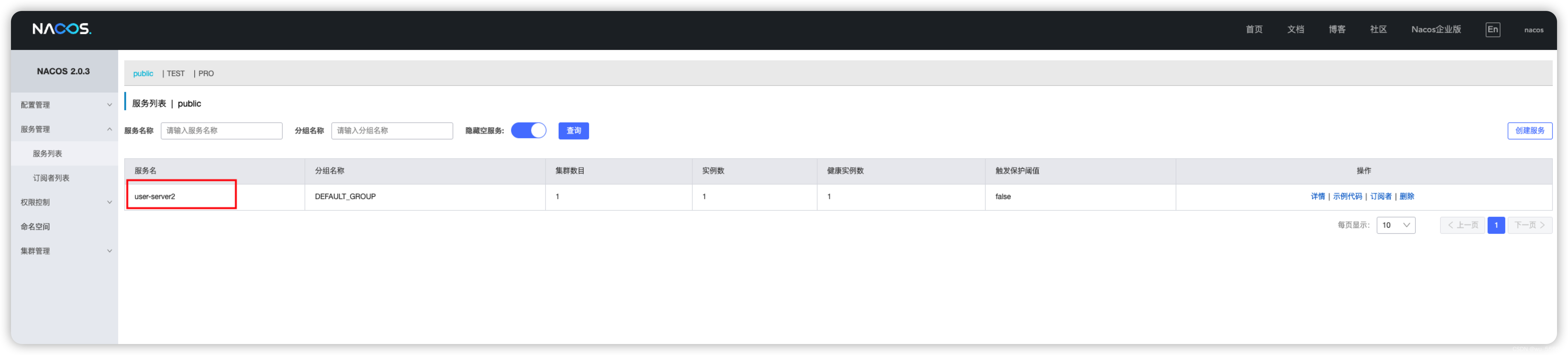Open Nacos企业版 link
This screenshot has width=1568, height=355.
click(1436, 29)
